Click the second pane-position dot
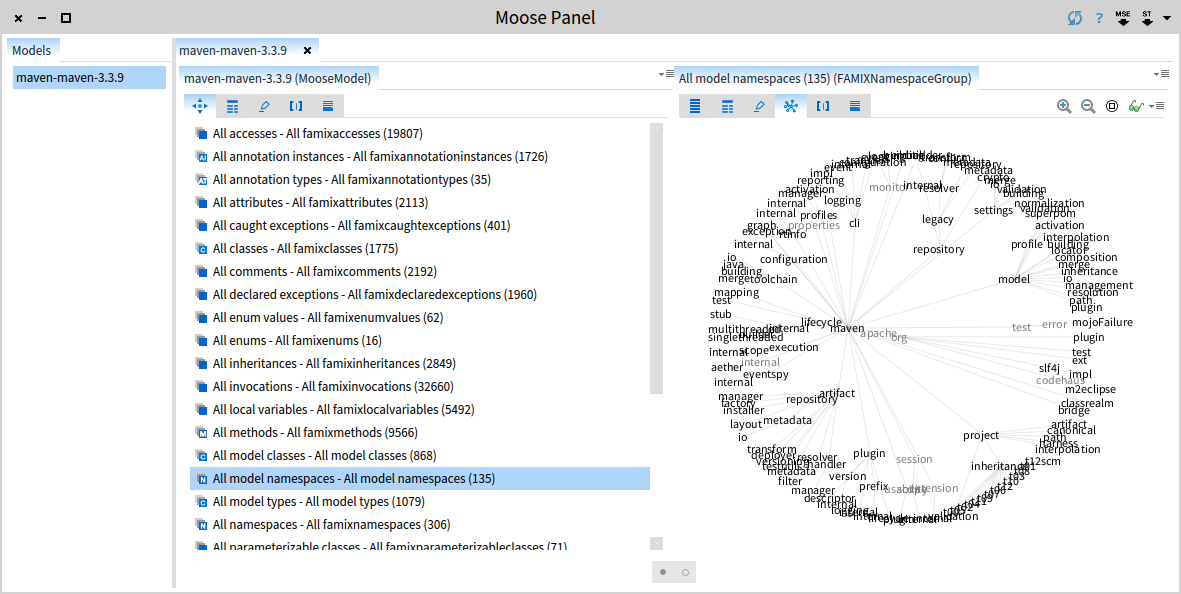This screenshot has height=594, width=1181. (x=685, y=572)
